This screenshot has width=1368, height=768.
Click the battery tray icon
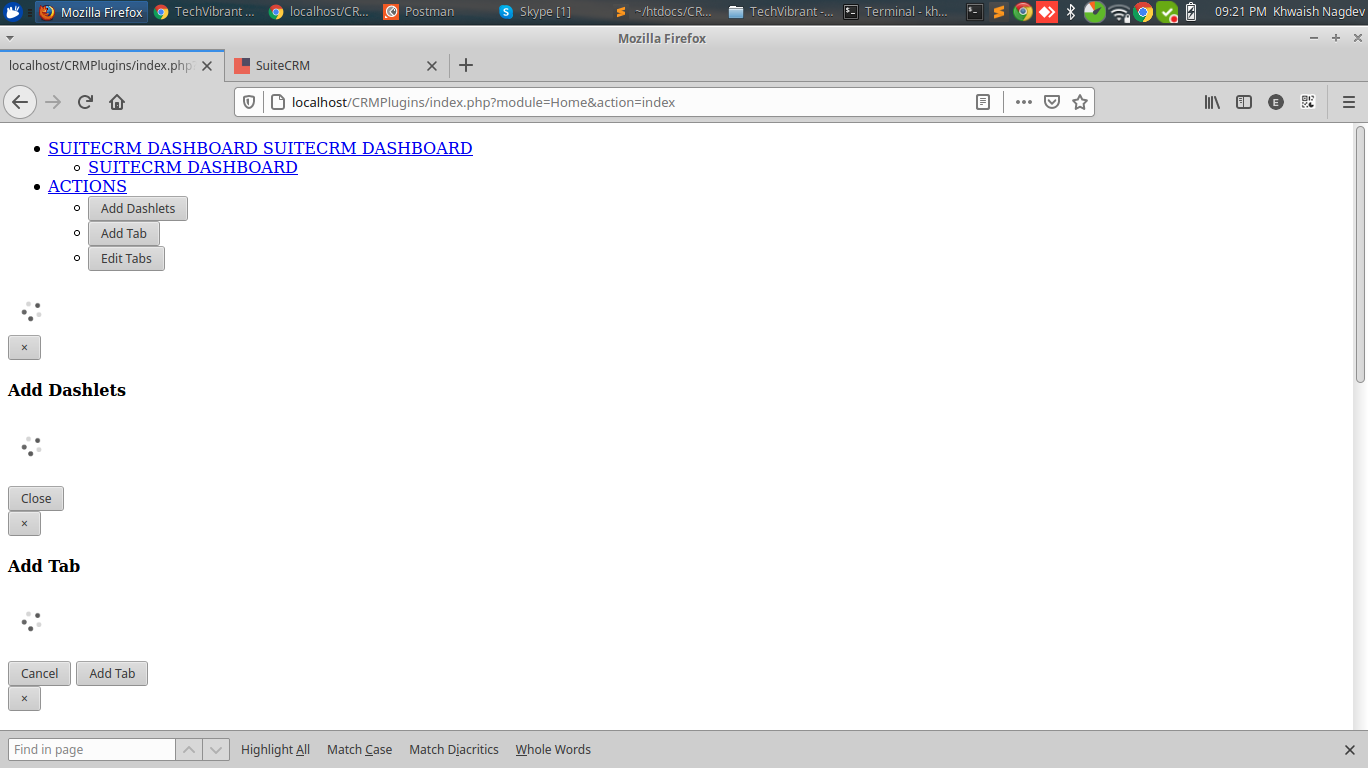click(x=1190, y=12)
